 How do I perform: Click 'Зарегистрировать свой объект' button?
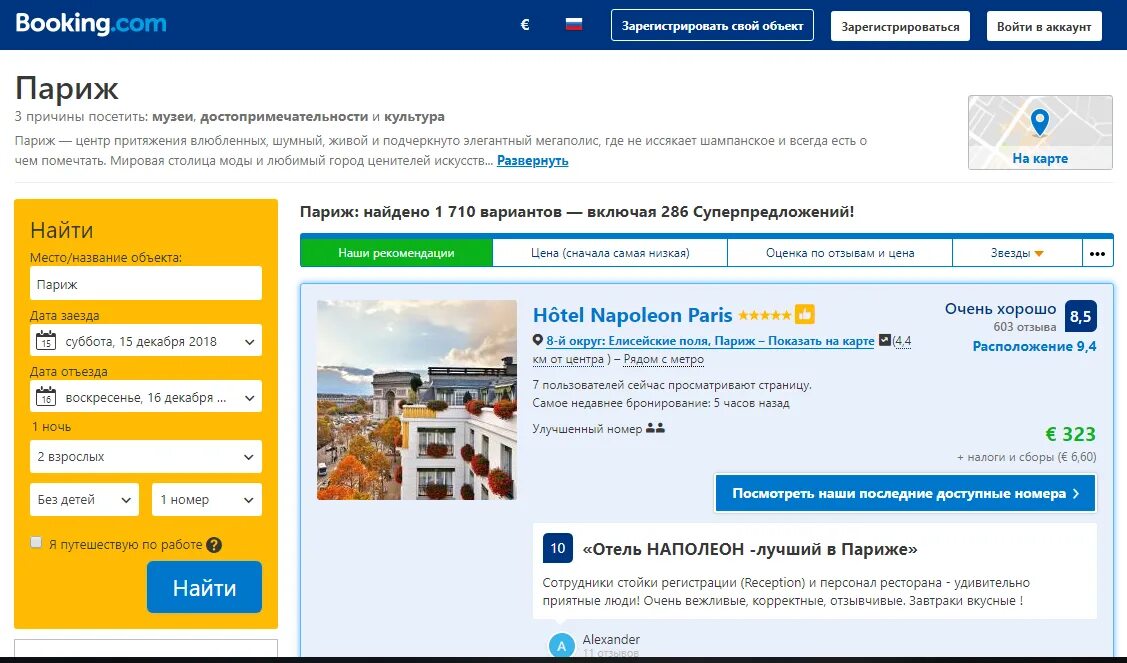click(x=712, y=25)
